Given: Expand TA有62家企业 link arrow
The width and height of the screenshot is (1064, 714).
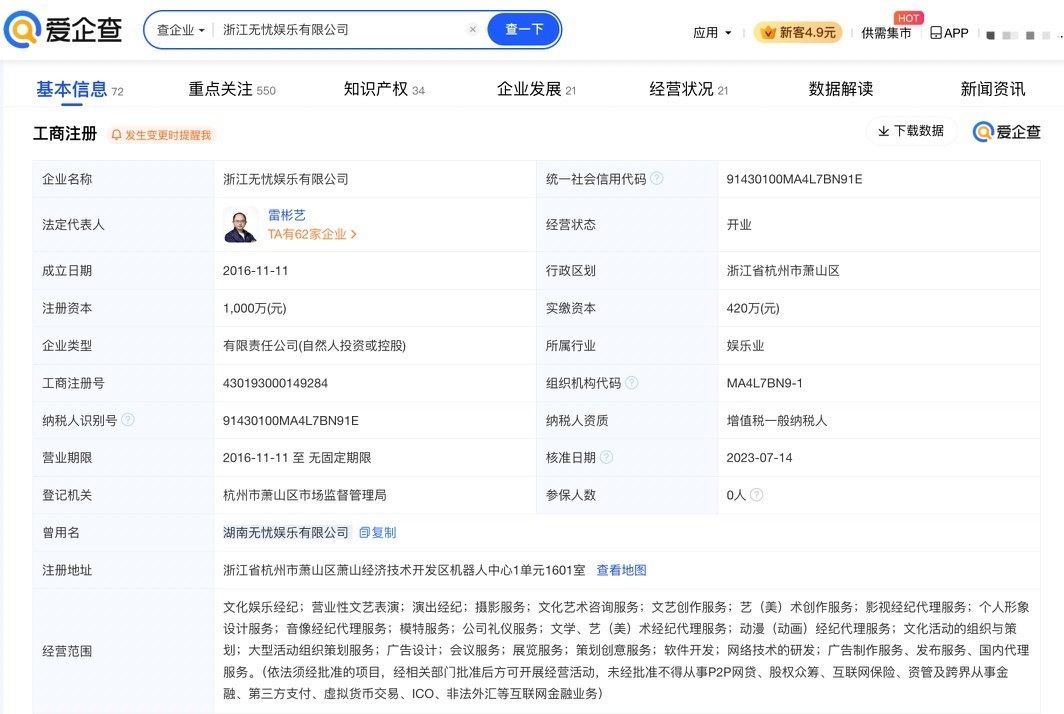Looking at the screenshot, I should (354, 235).
